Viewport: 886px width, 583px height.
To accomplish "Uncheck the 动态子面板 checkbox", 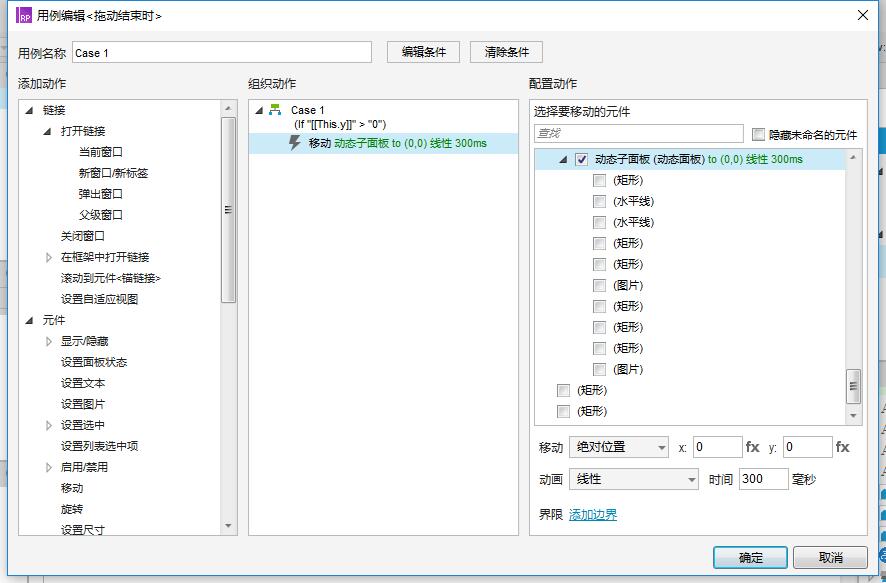I will pyautogui.click(x=581, y=159).
